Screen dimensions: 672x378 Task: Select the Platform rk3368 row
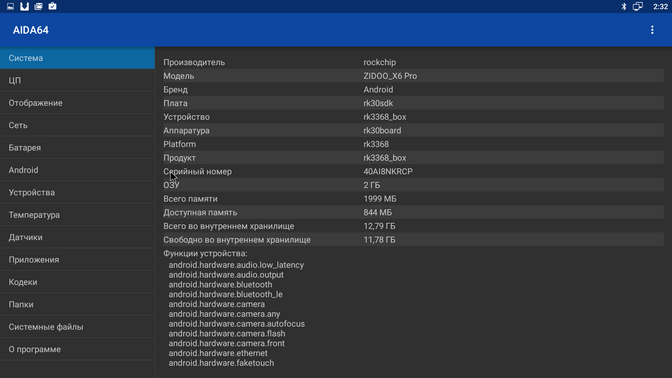pos(413,144)
